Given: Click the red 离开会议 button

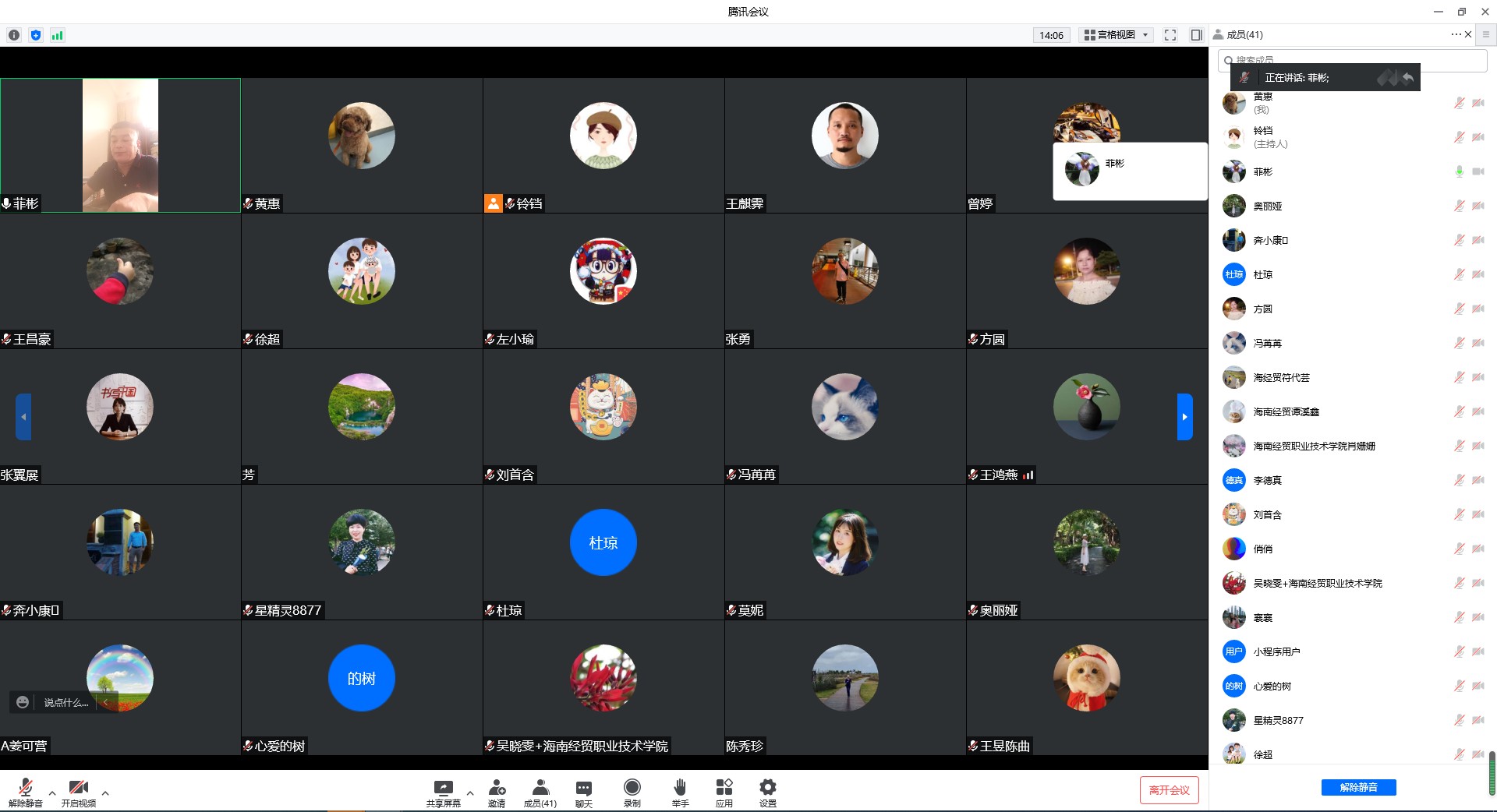Looking at the screenshot, I should [x=1169, y=789].
